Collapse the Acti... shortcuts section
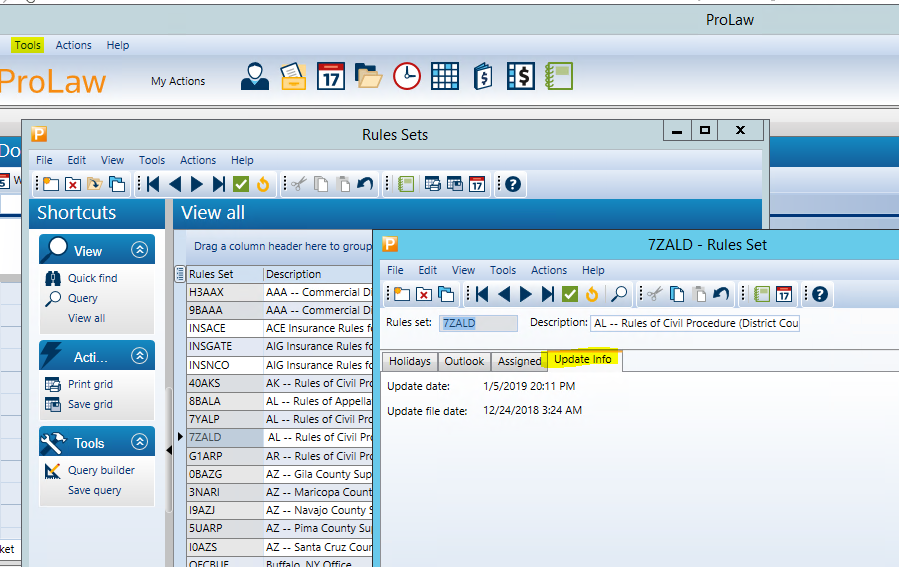This screenshot has height=567, width=899. tap(139, 356)
